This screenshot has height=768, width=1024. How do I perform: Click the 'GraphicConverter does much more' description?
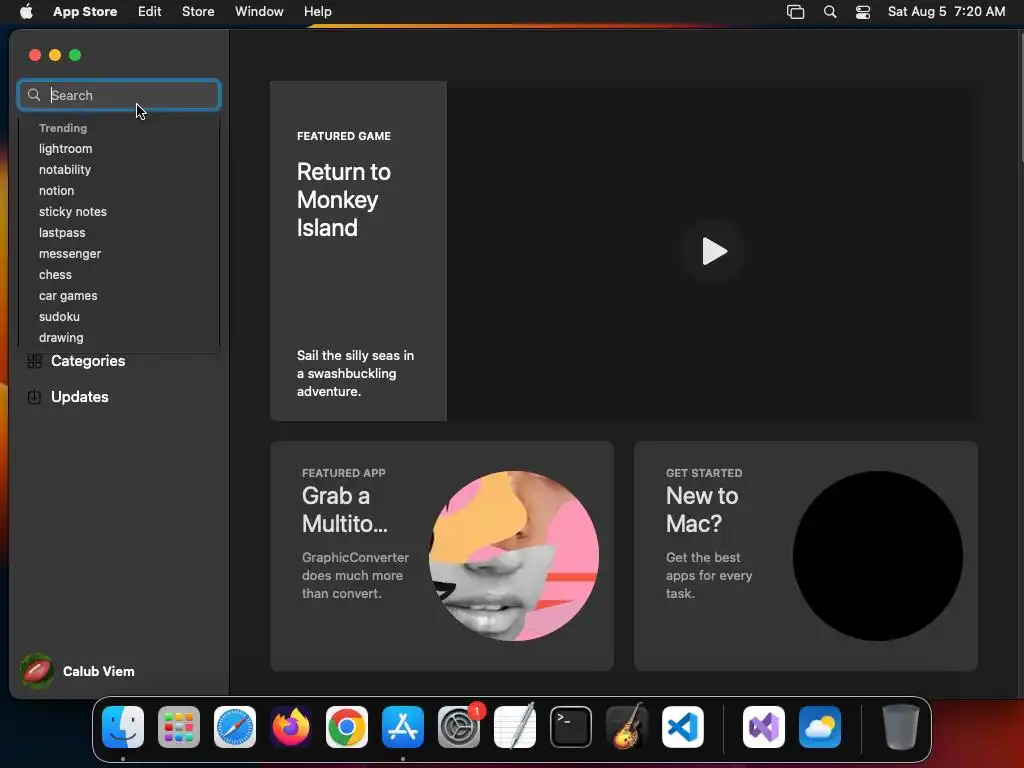(x=355, y=575)
